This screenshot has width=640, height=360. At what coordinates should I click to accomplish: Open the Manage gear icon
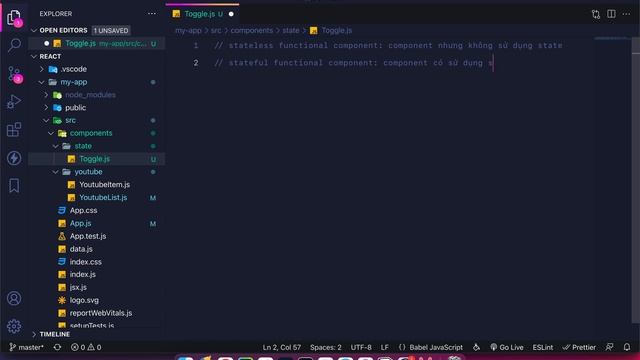click(x=14, y=326)
